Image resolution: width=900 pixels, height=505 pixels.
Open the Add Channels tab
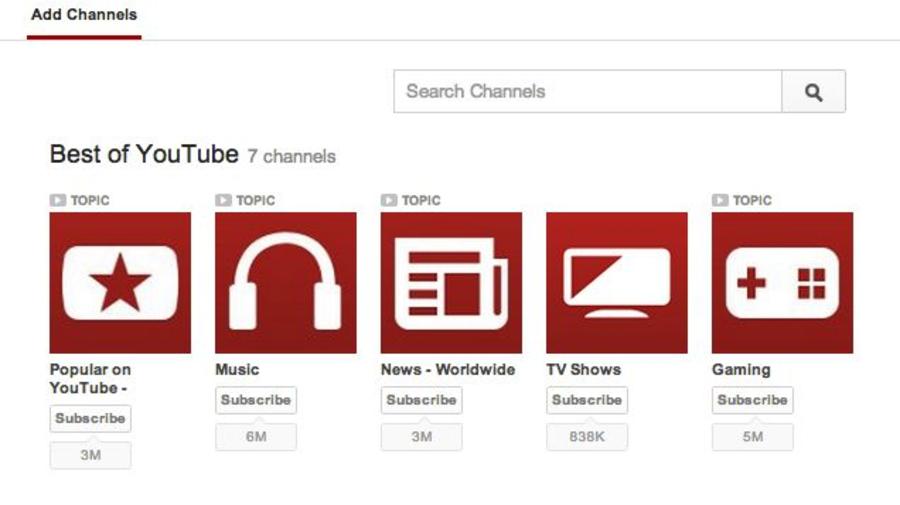(84, 15)
